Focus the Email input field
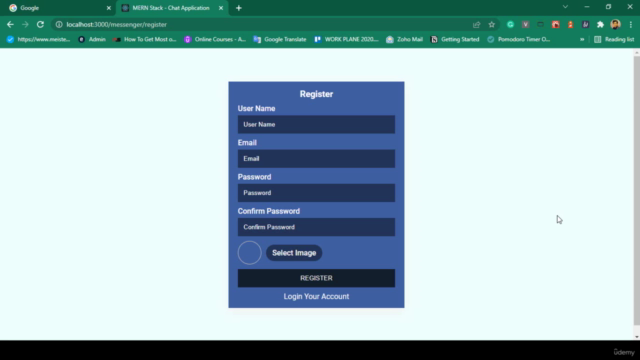Viewport: 640px width, 360px height. (x=316, y=159)
